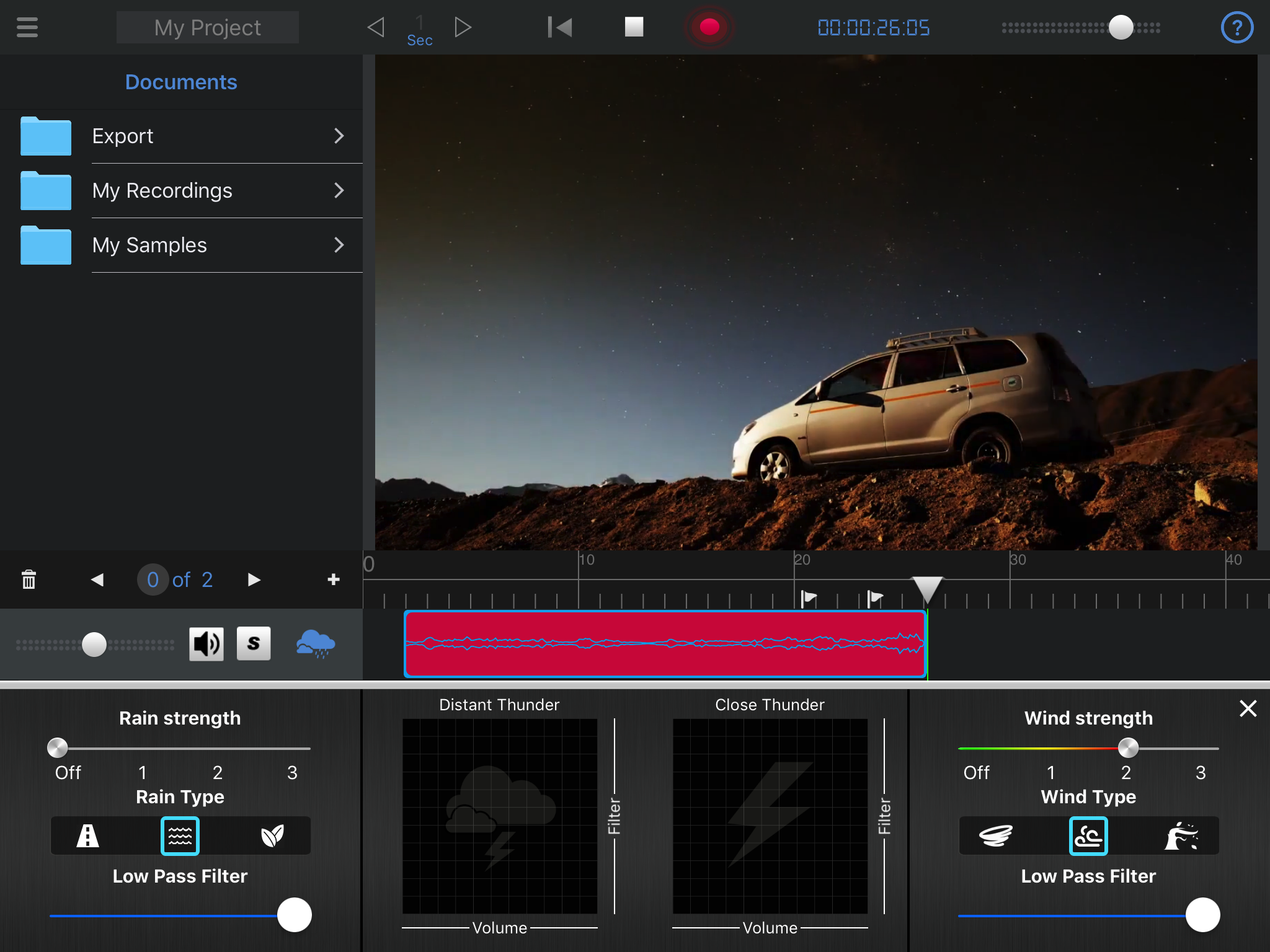
Task: Delete track with trash icon
Action: click(x=29, y=580)
